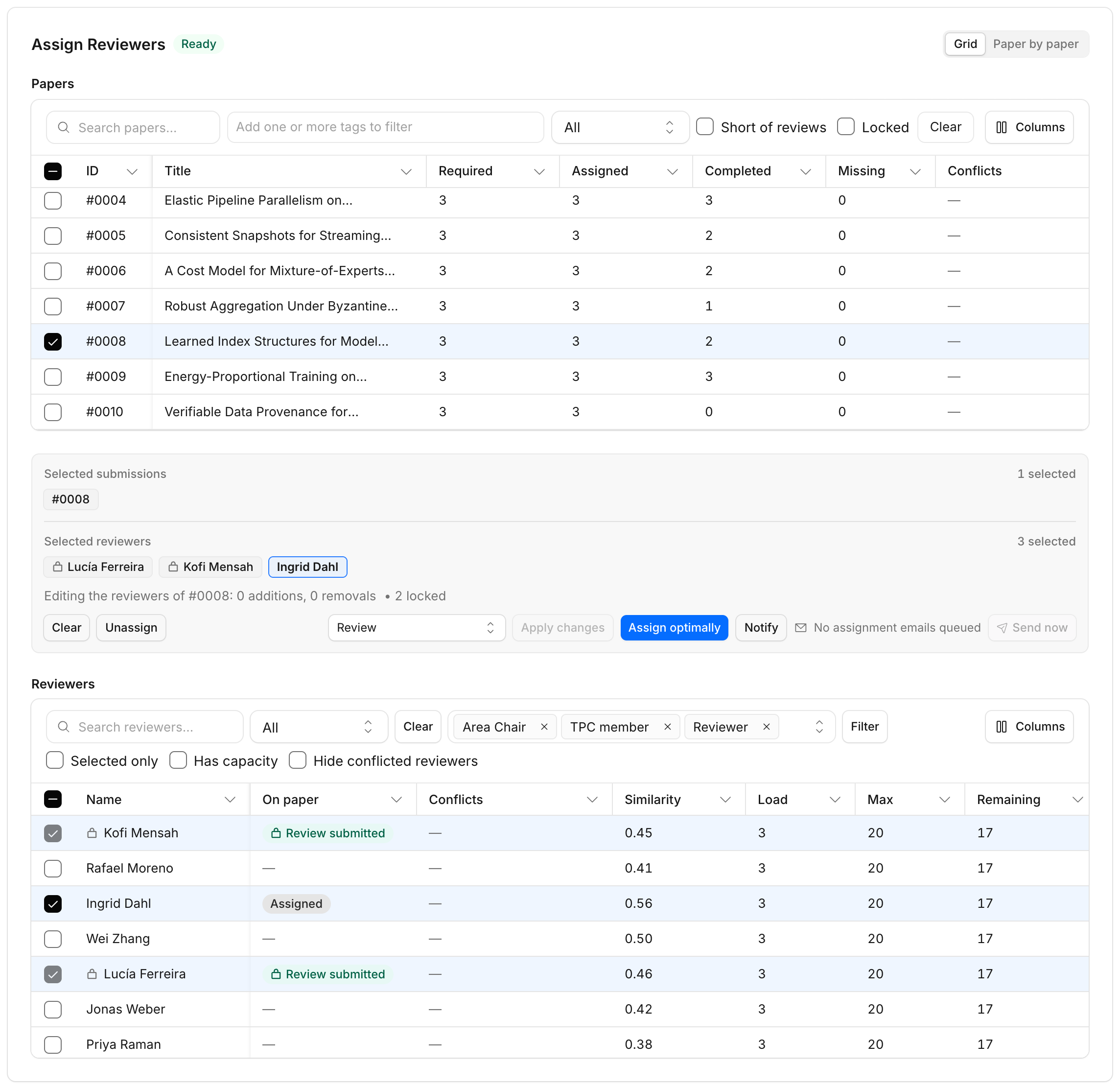This screenshot has height=1089, width=1120.
Task: Click the reviewer Name column chevron
Action: pyautogui.click(x=230, y=799)
